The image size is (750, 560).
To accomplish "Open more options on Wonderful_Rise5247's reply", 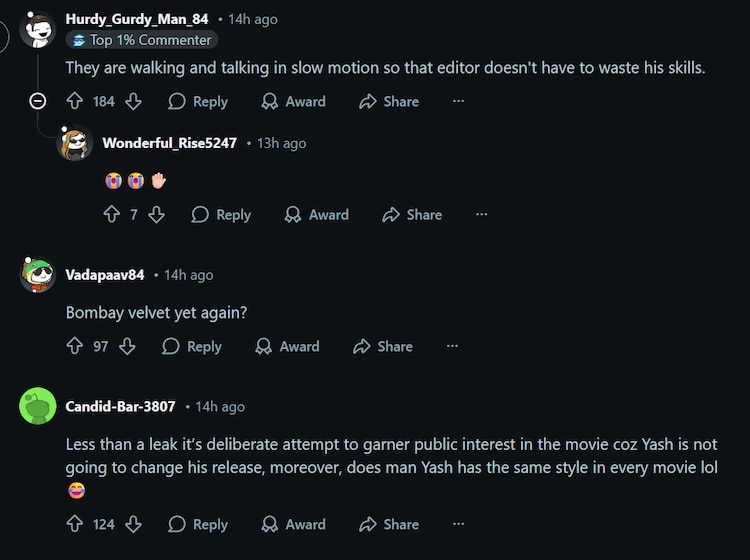I will (481, 214).
